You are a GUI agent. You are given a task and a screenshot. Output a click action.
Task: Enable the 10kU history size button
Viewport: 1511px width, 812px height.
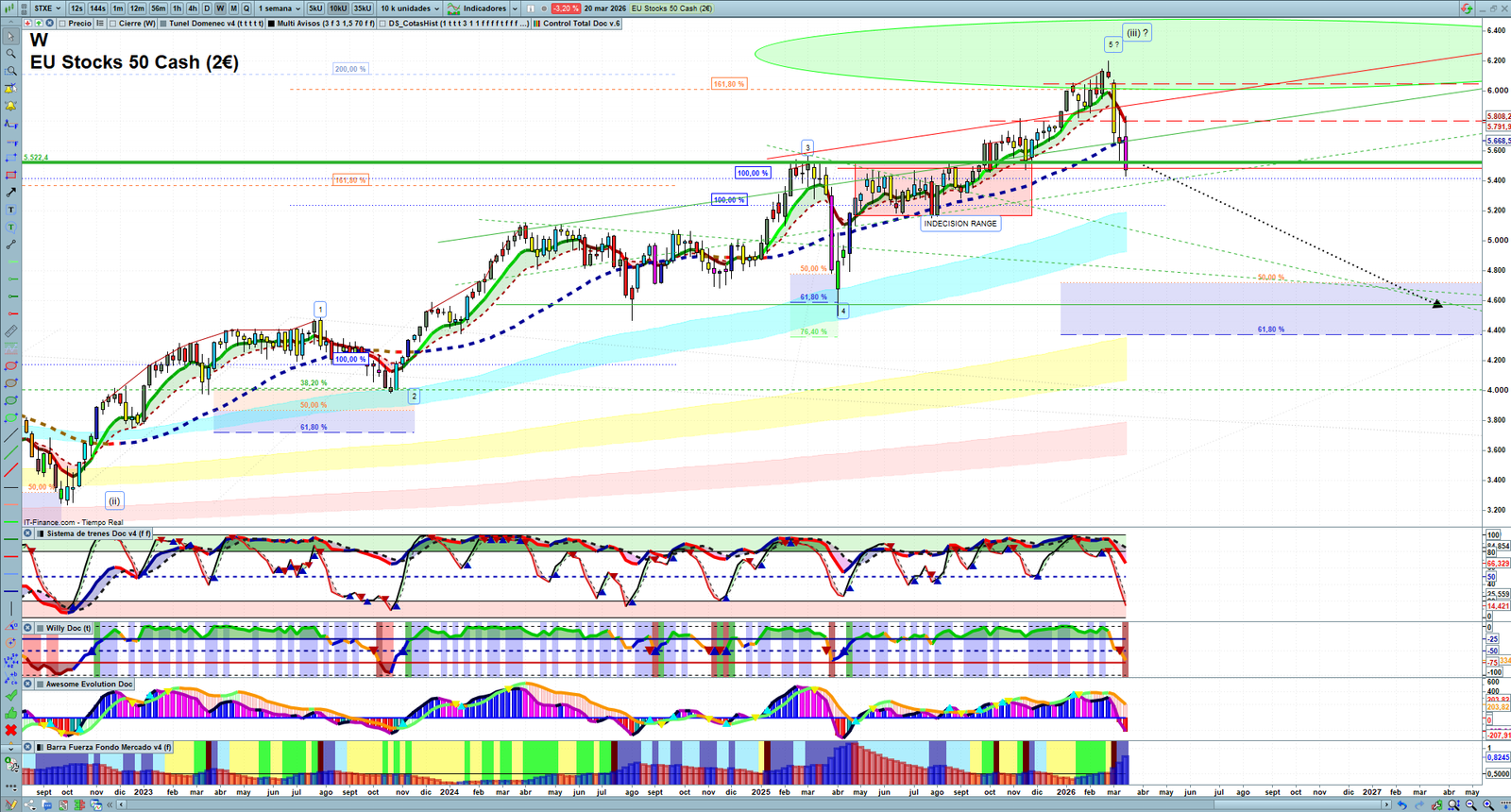point(338,8)
